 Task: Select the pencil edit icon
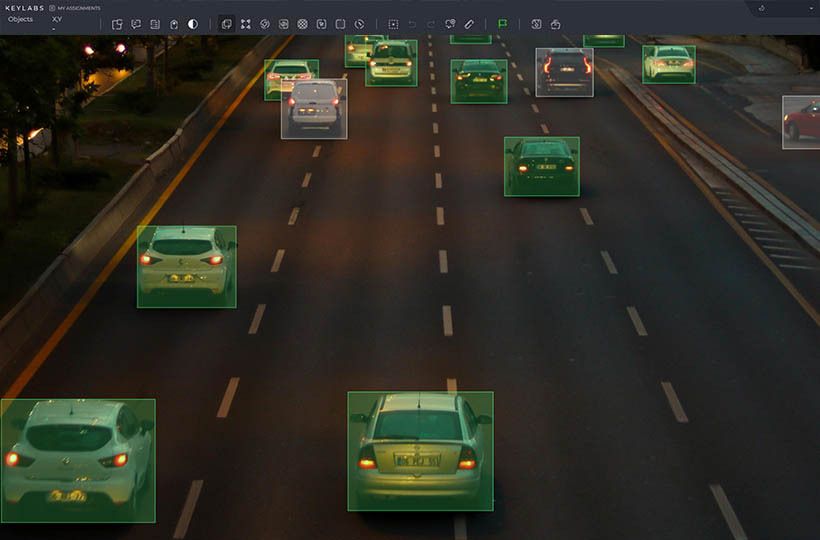(x=469, y=24)
